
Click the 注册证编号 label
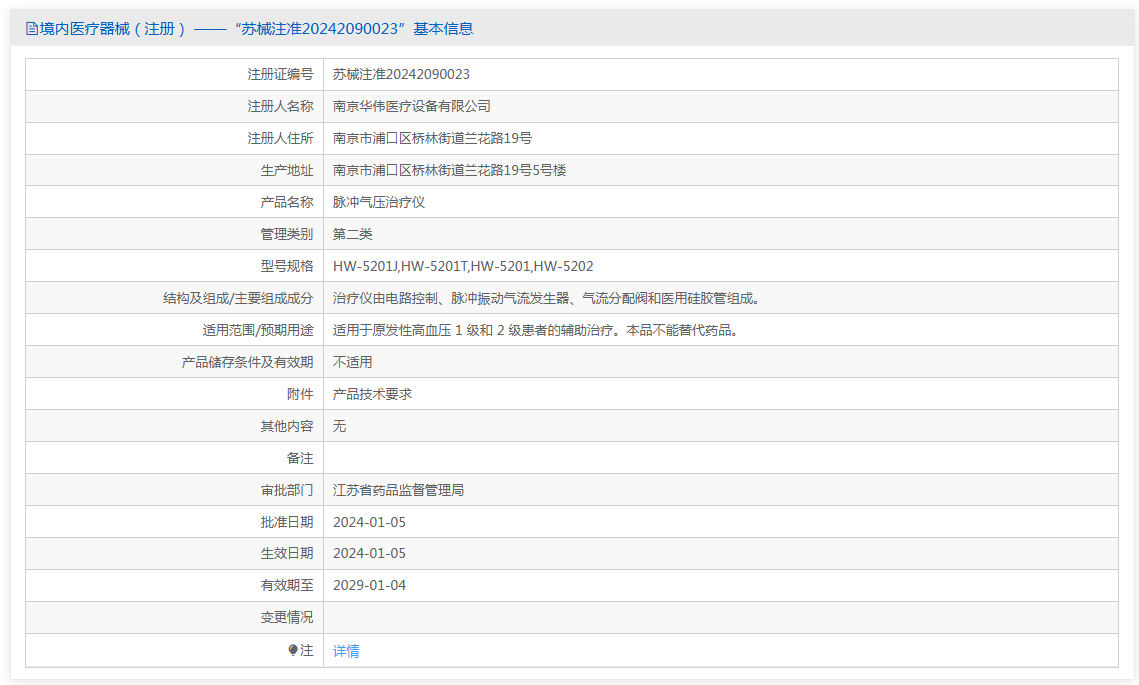pyautogui.click(x=280, y=74)
